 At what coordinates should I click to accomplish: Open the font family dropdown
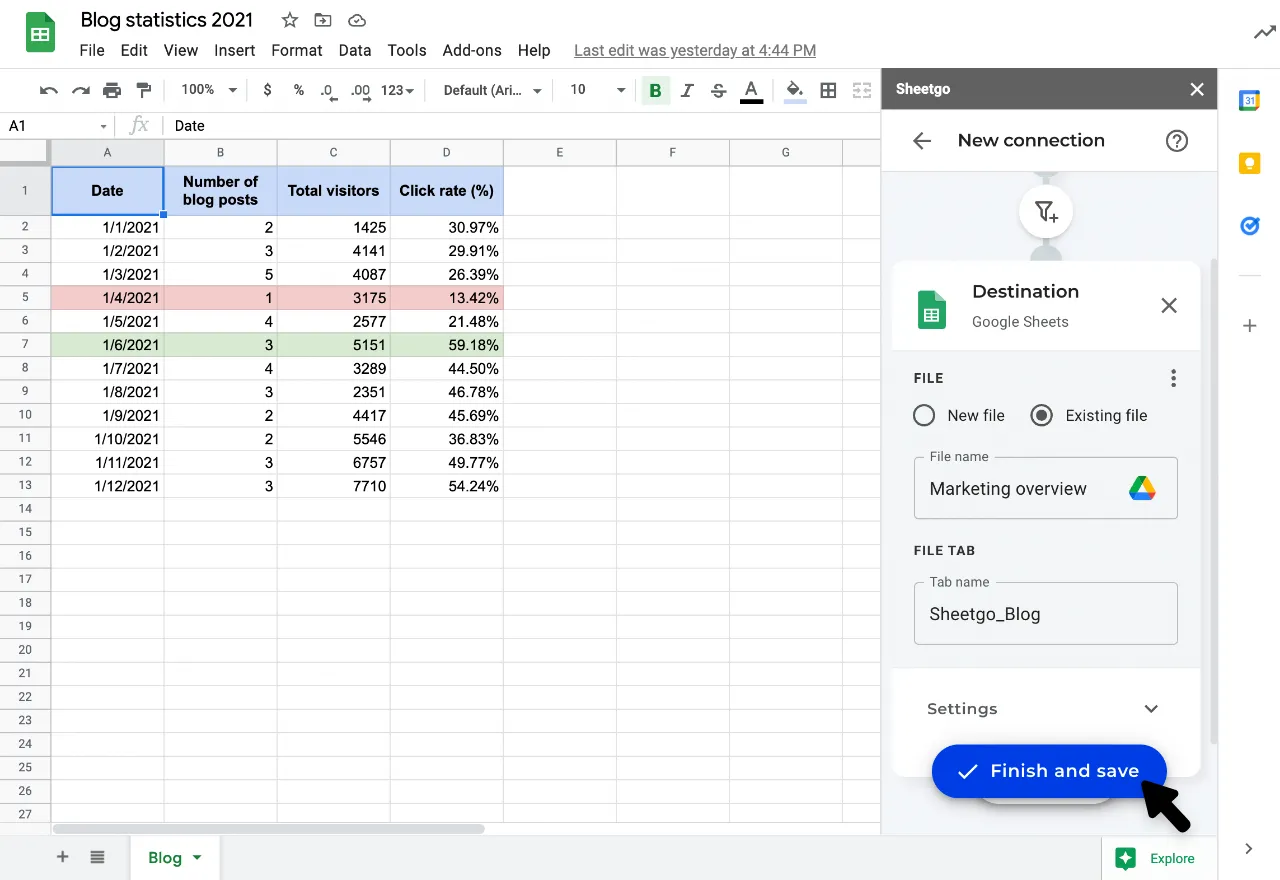pos(492,90)
